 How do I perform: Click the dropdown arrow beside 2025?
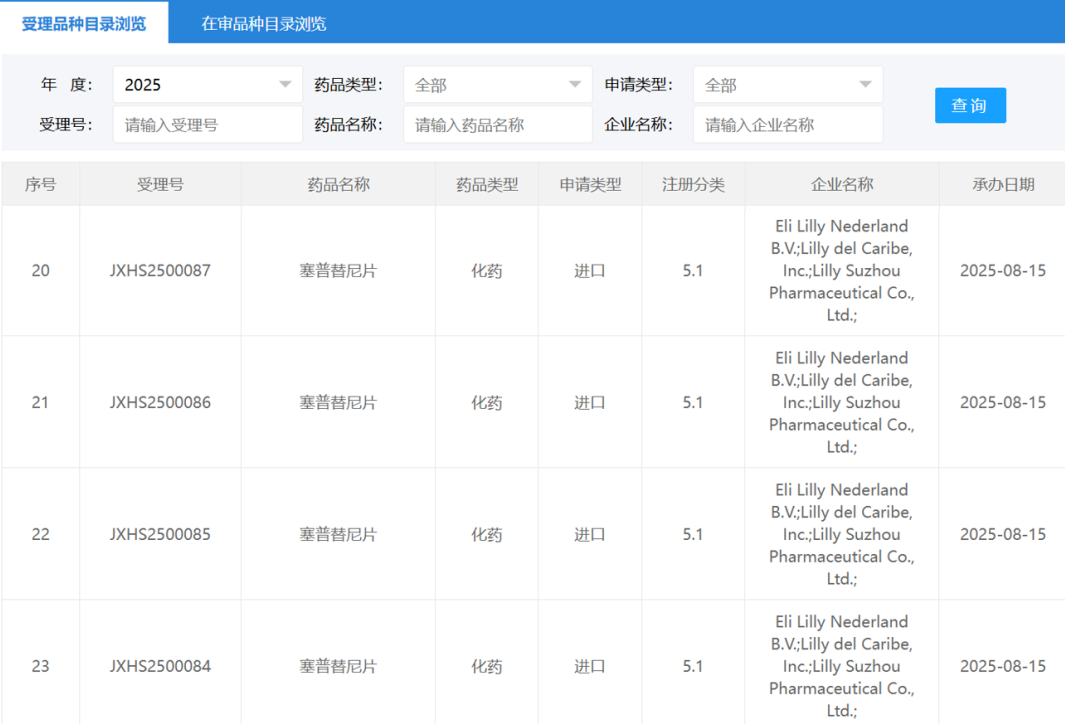click(287, 85)
